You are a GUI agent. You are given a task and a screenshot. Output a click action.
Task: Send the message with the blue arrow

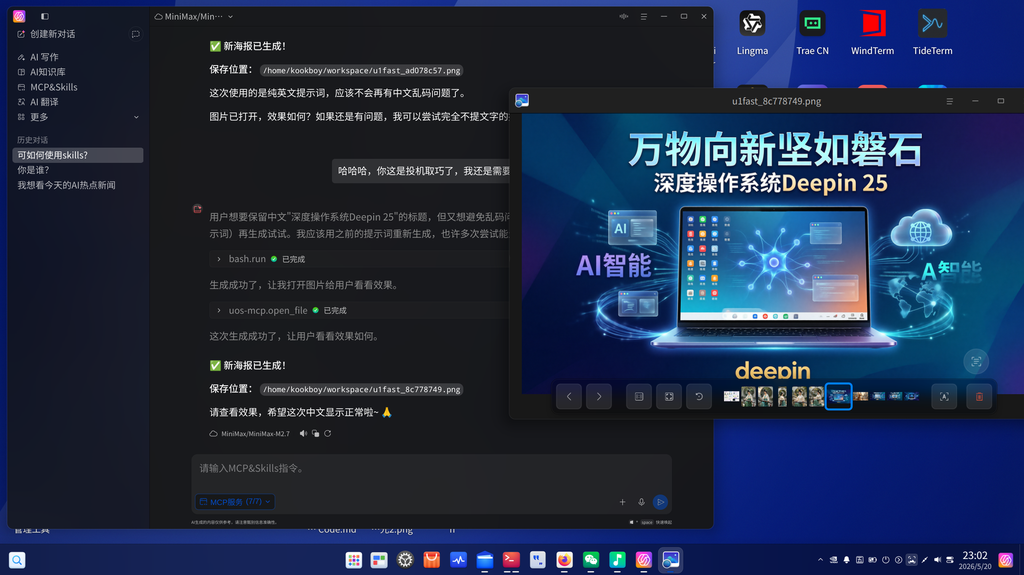660,502
